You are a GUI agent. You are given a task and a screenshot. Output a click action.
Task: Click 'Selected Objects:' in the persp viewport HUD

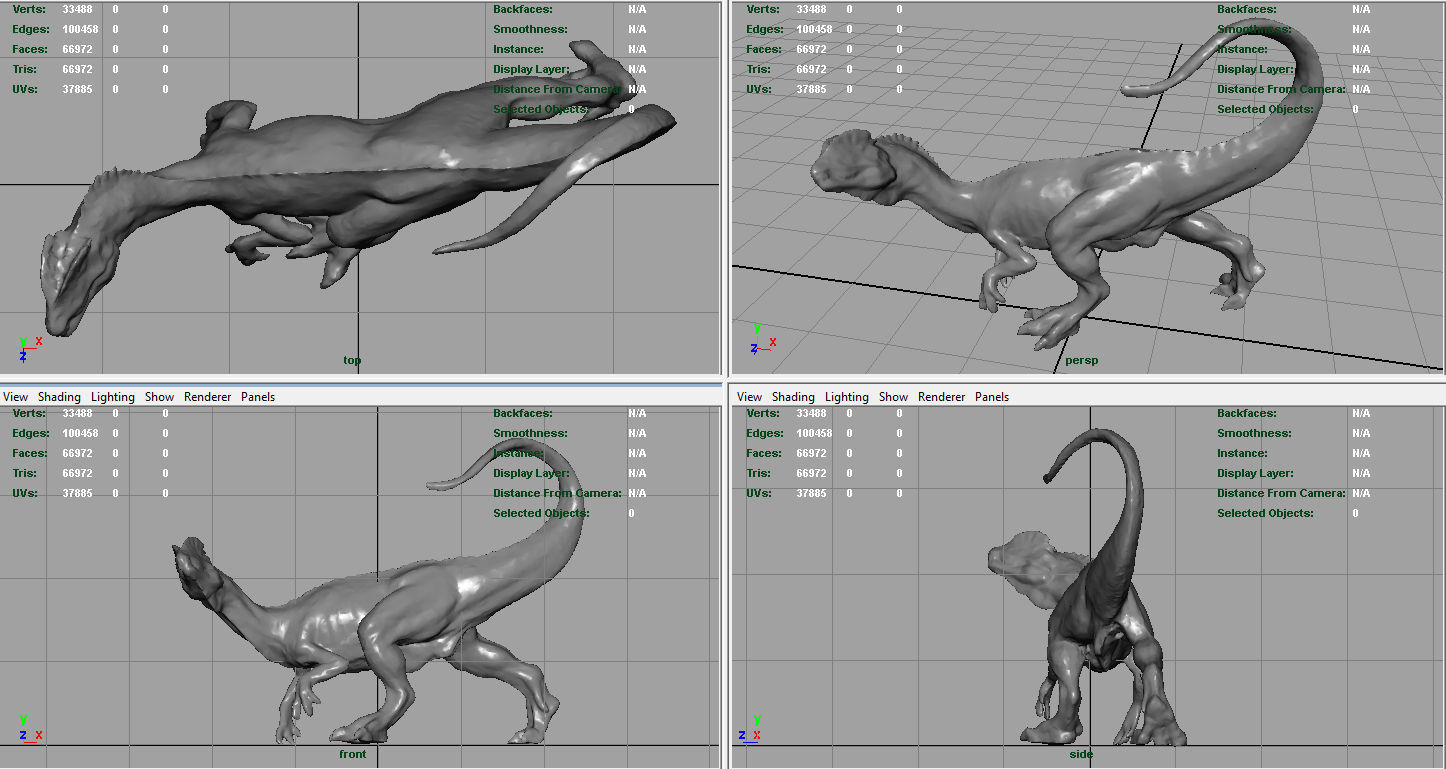coord(1265,109)
